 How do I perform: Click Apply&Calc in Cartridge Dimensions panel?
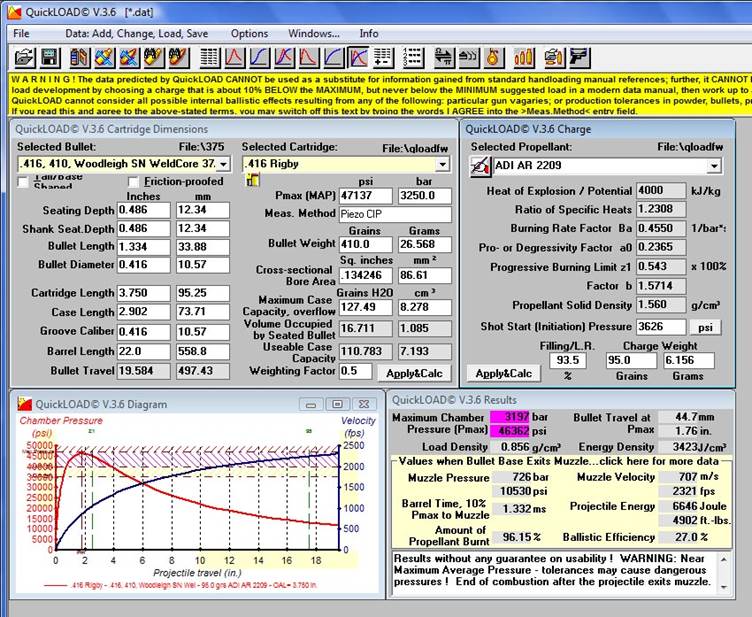pos(414,373)
